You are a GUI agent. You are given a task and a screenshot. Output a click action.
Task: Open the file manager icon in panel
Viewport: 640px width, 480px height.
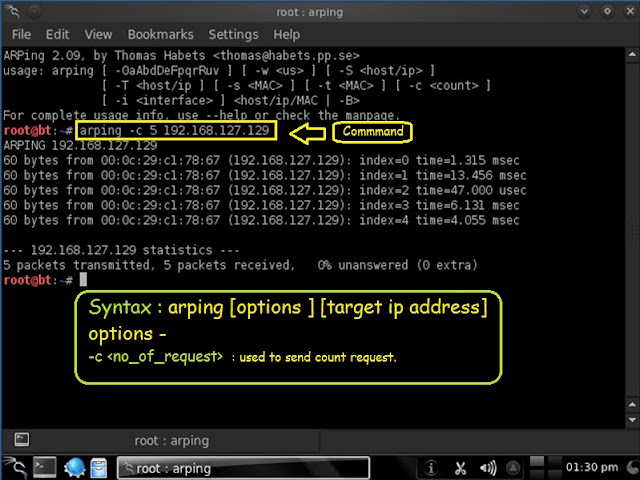(x=98, y=468)
